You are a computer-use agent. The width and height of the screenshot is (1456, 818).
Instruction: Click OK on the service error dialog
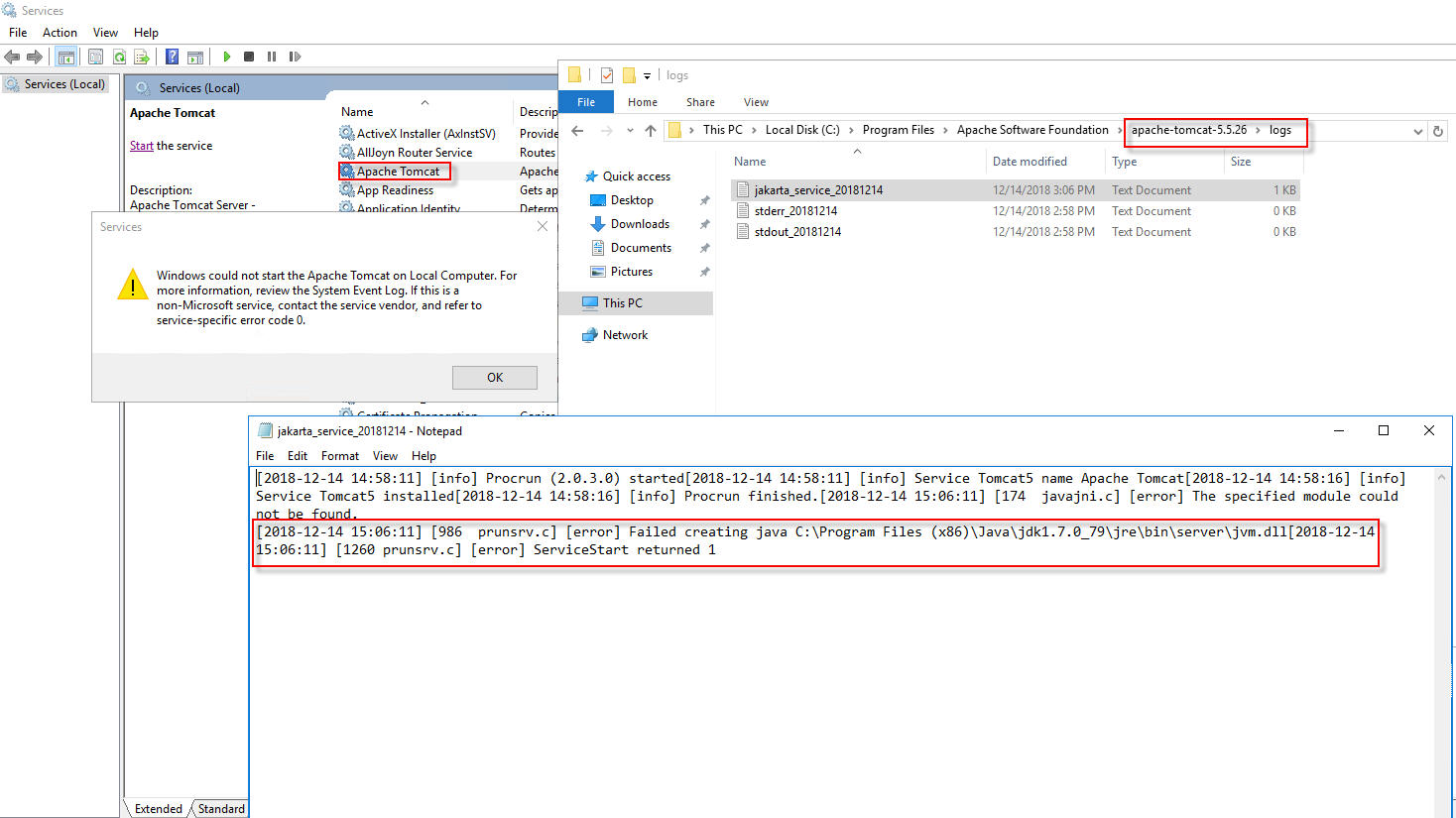(494, 377)
